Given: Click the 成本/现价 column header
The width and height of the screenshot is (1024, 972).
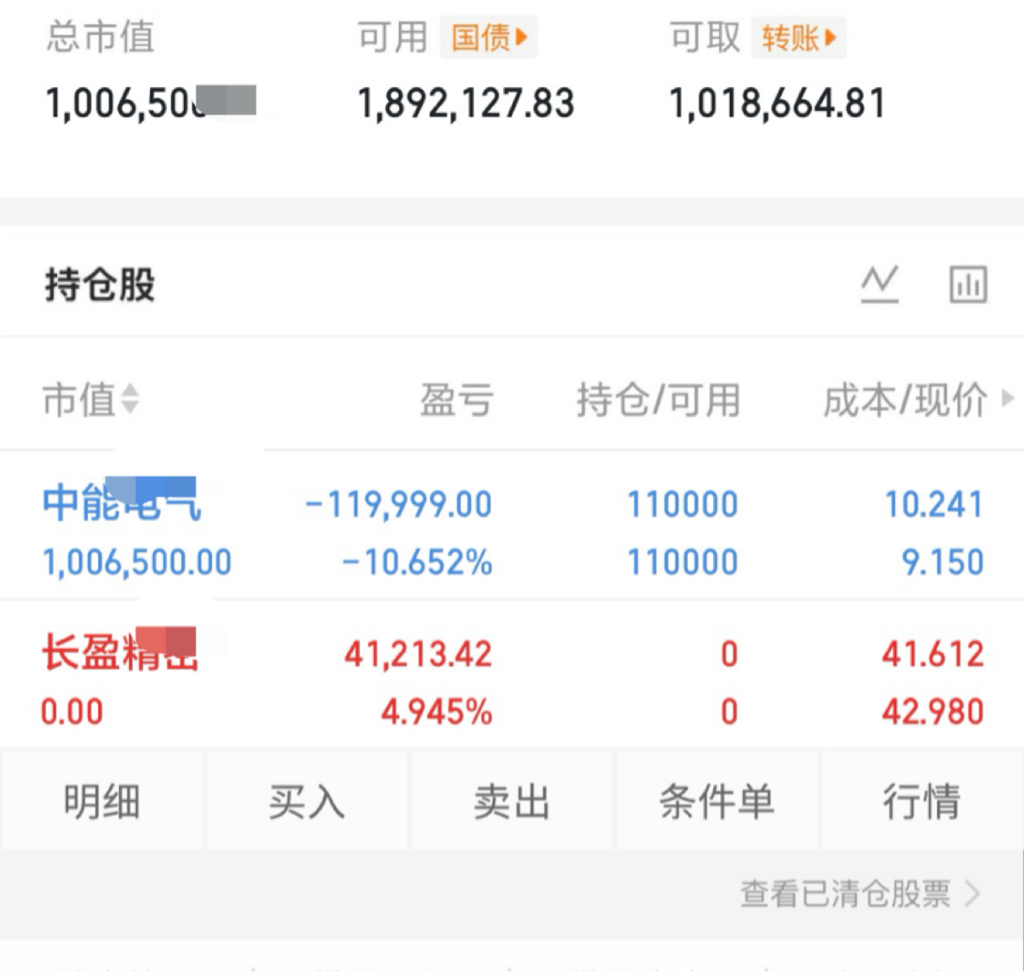Looking at the screenshot, I should click(x=905, y=399).
